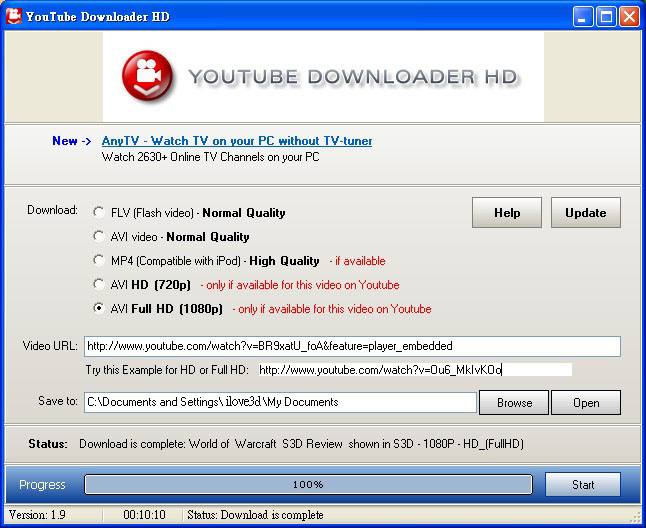Click 'Status: Download is complete' in status bar
The width and height of the screenshot is (646, 528).
coord(255,515)
